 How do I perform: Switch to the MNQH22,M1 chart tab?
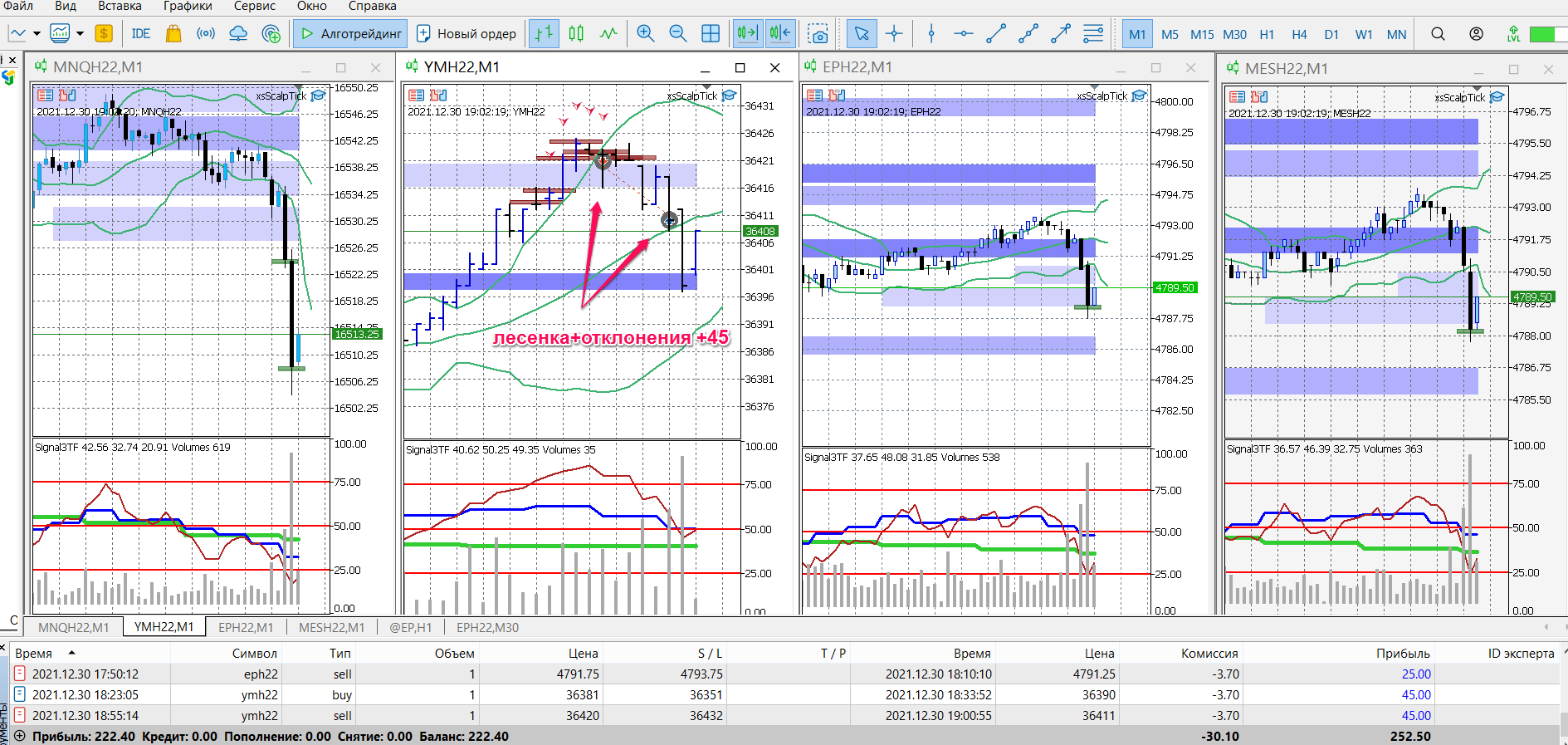73,627
